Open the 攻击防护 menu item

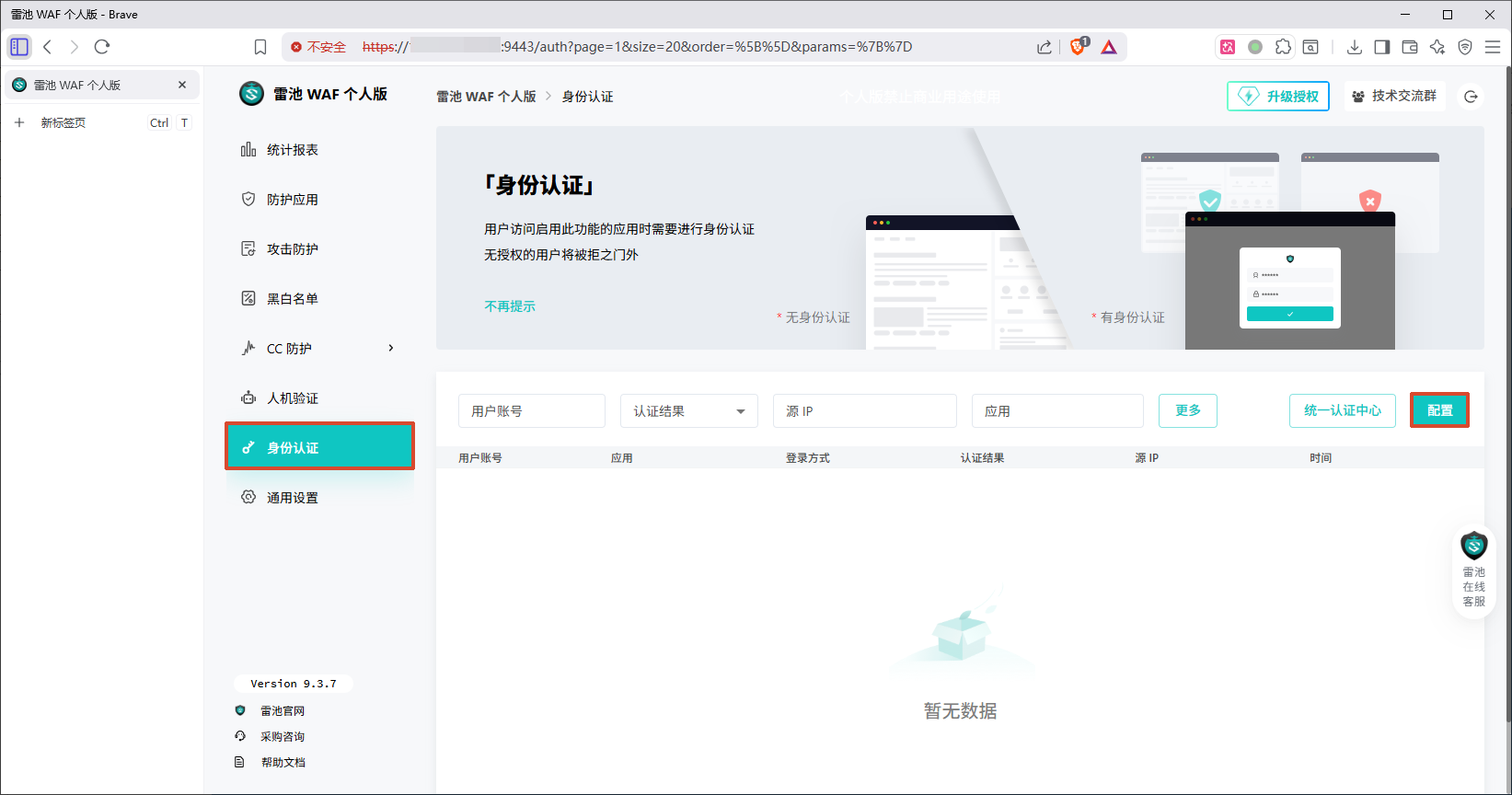319,249
